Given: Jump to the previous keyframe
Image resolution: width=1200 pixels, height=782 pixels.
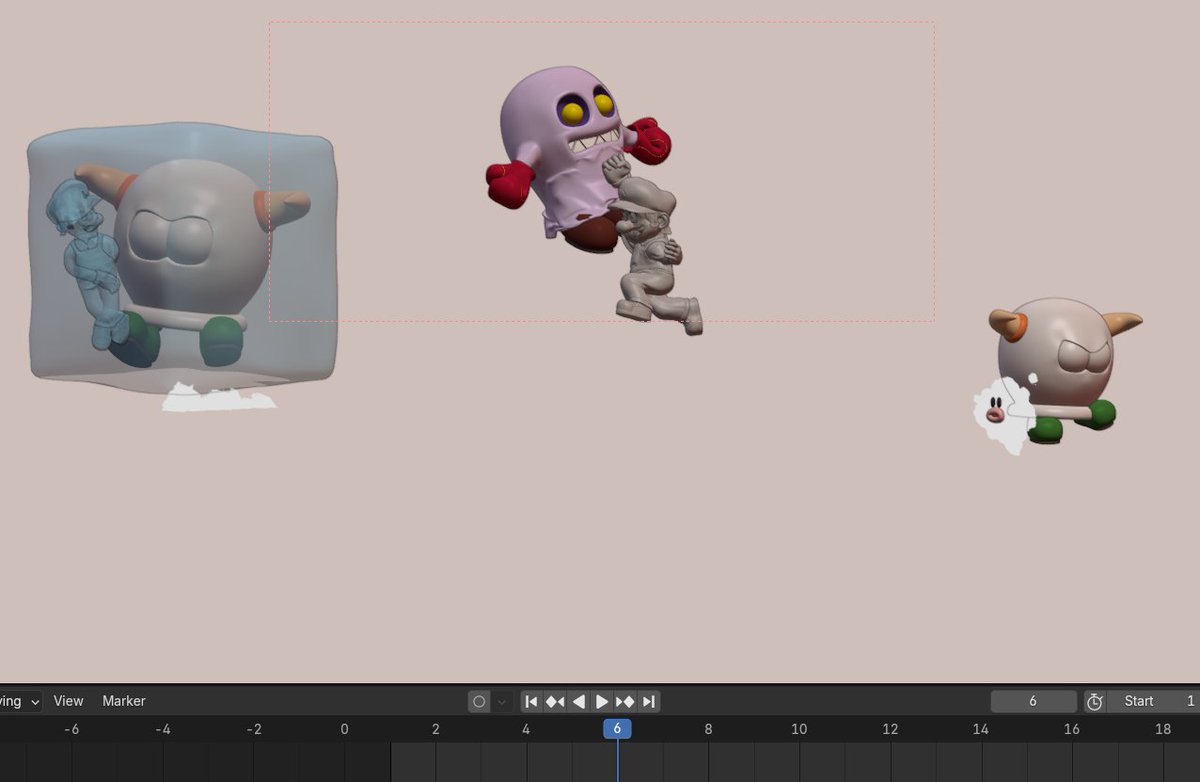Looking at the screenshot, I should coord(555,702).
